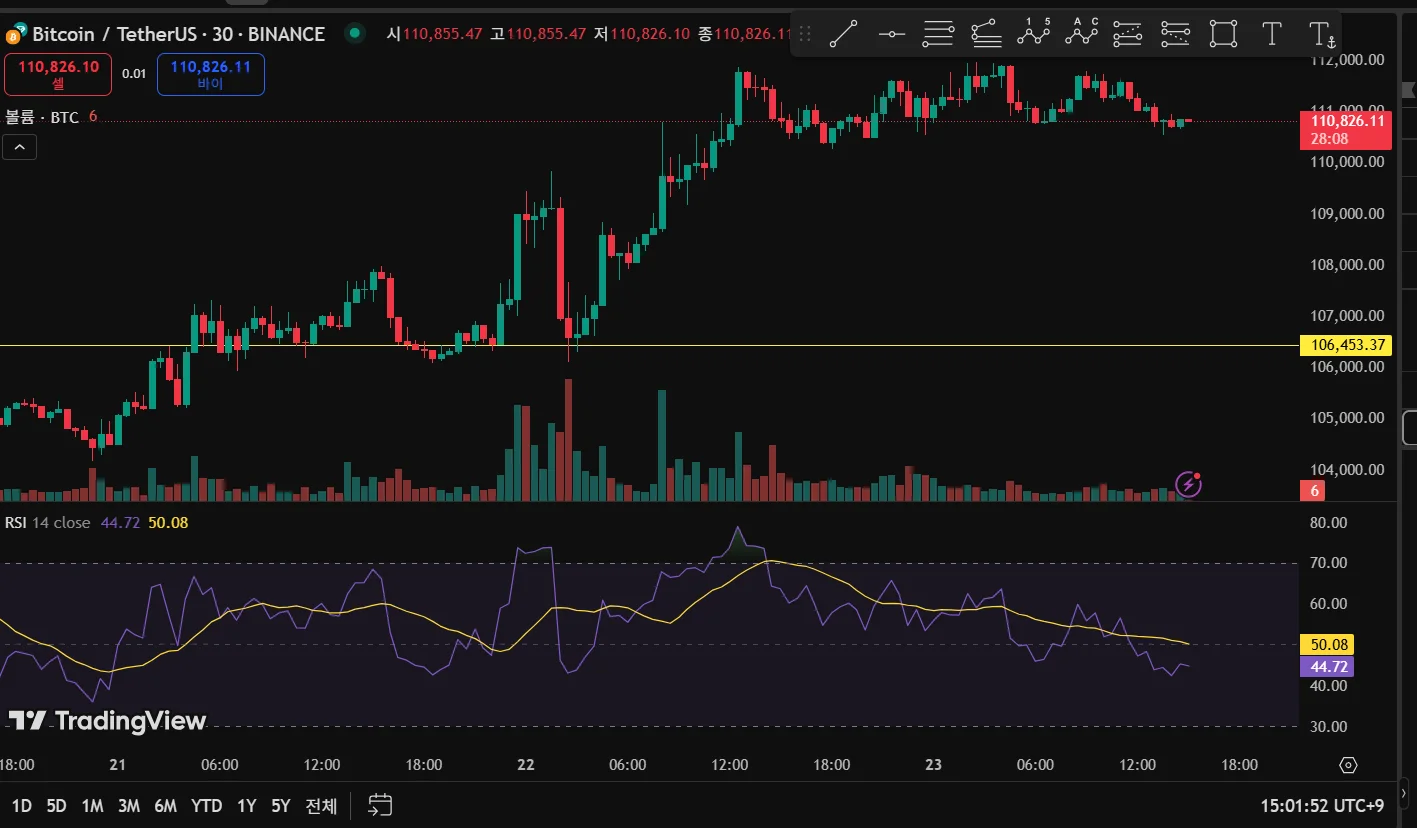Image resolution: width=1417 pixels, height=828 pixels.
Task: Click the blue buy price button
Action: (x=210, y=74)
